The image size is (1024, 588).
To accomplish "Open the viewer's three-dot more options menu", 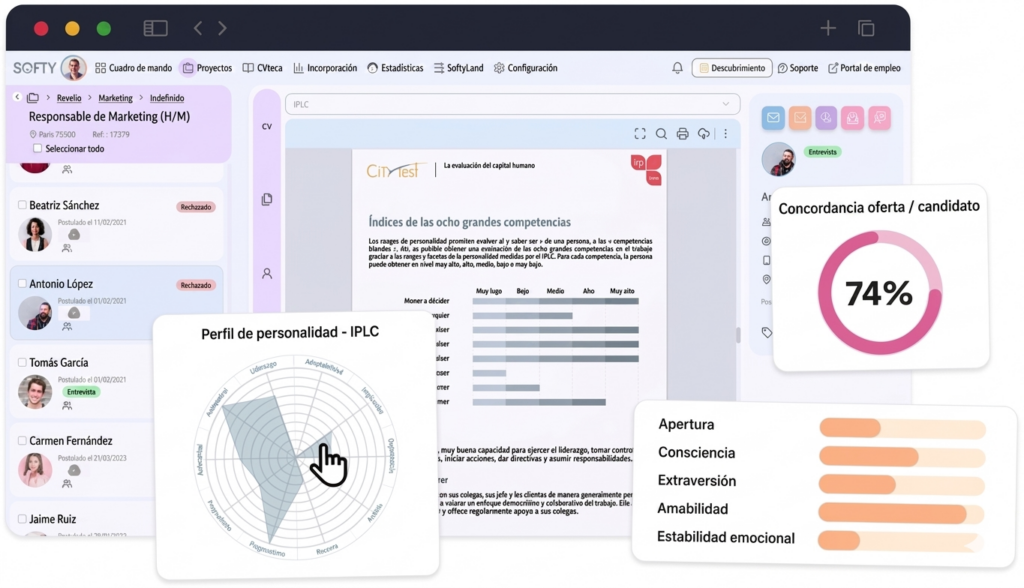I will tap(726, 134).
